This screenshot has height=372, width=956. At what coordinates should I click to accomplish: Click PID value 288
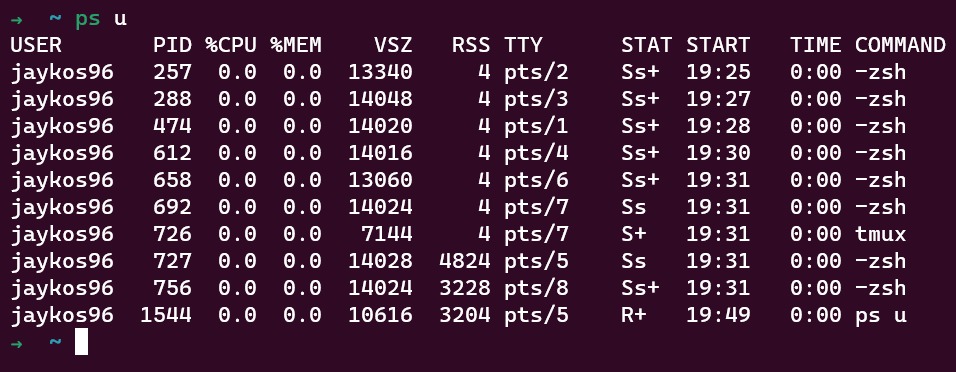coord(173,99)
